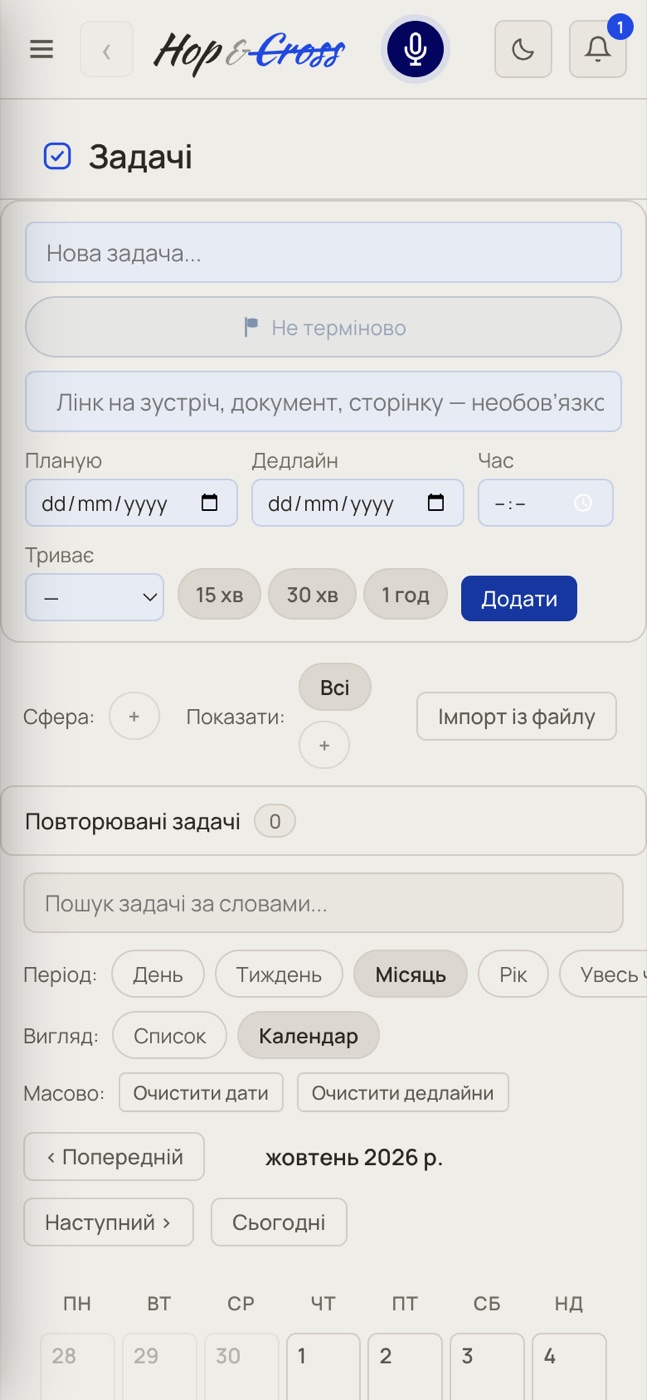Click the Дедлайн date field
The height and width of the screenshot is (1400, 647).
357,503
